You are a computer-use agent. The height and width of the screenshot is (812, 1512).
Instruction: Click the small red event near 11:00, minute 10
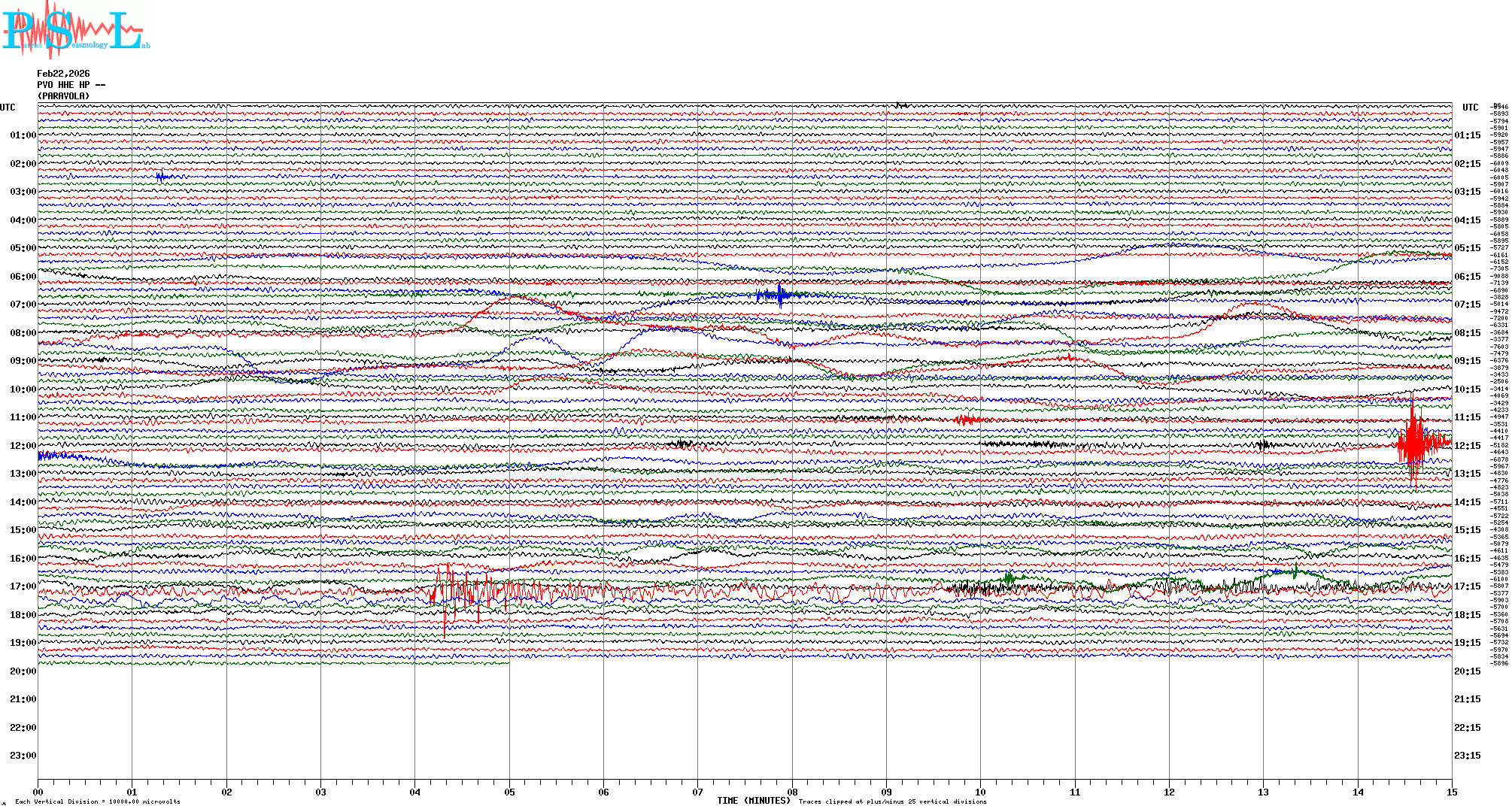(x=967, y=420)
